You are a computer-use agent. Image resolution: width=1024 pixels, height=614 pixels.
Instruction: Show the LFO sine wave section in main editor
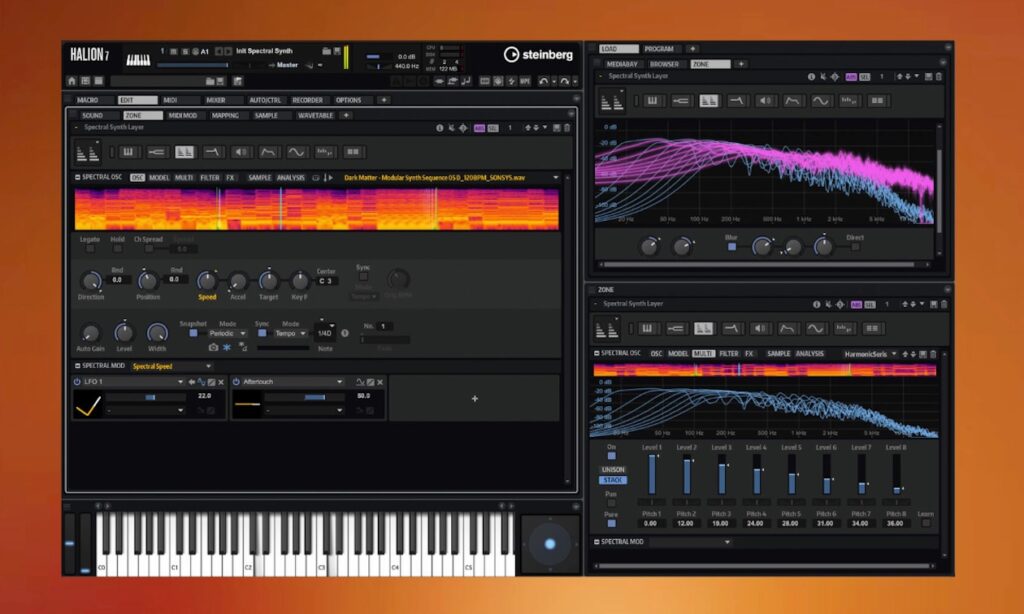[x=296, y=152]
